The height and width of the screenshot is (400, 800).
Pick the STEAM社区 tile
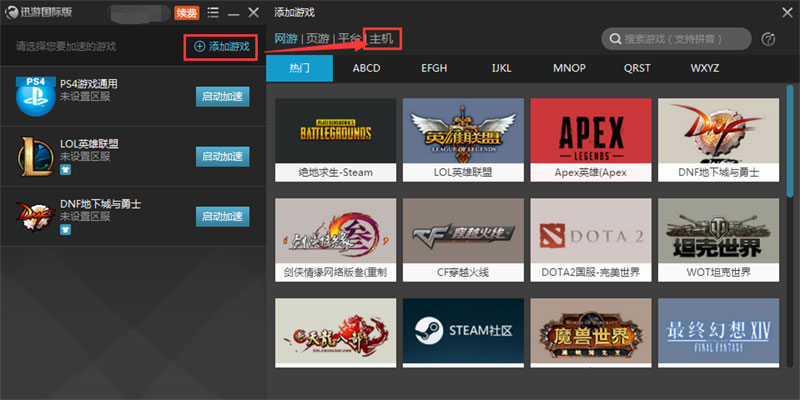(x=463, y=333)
